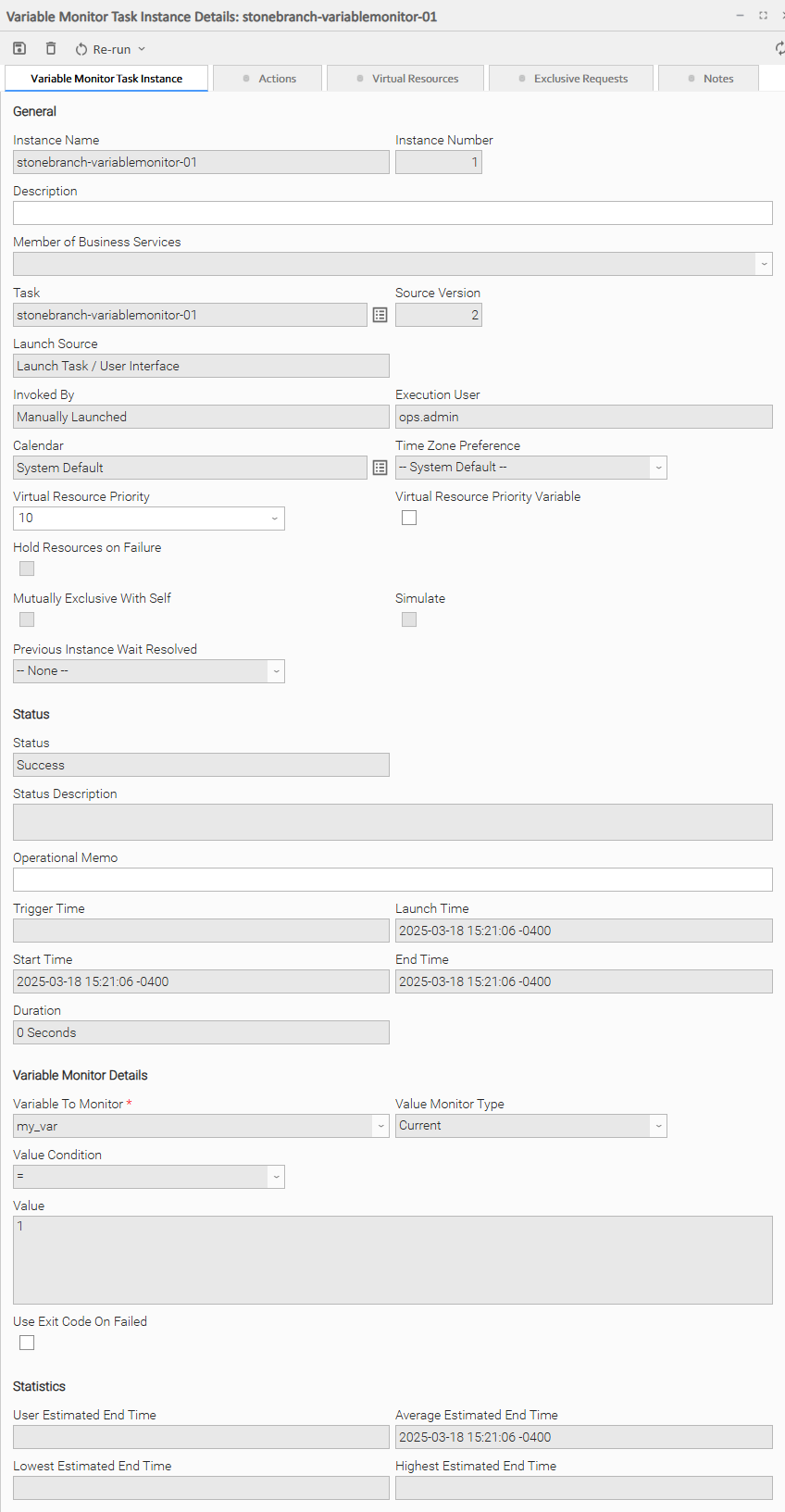Switch to the Actions tab
Image resolution: width=785 pixels, height=1512 pixels.
[268, 79]
